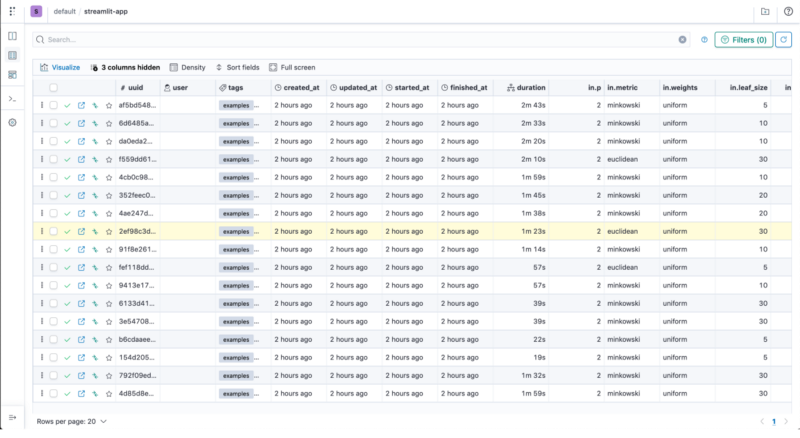
Task: Click the search info icon
Action: 704,39
